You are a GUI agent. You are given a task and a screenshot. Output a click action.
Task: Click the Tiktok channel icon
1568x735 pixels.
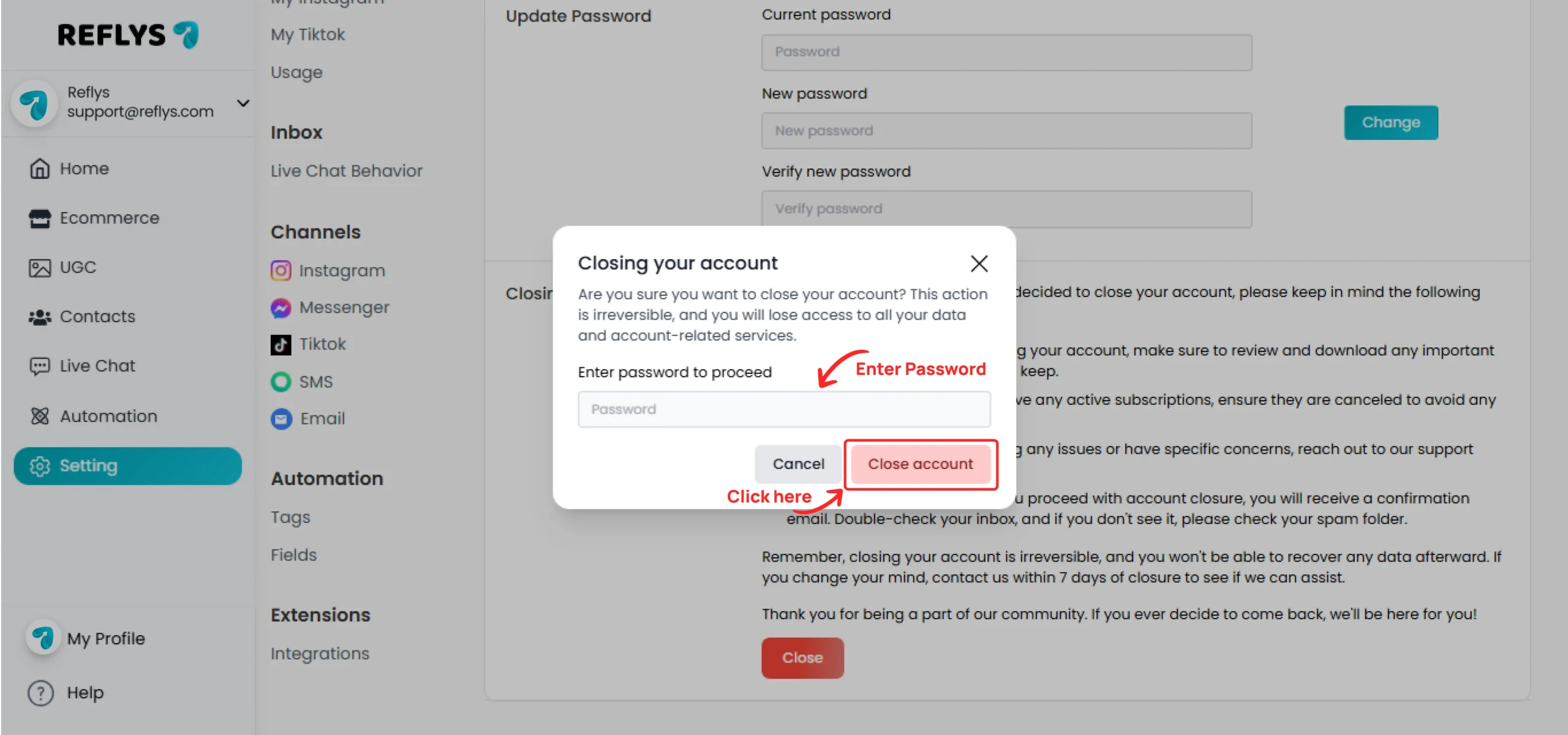281,345
